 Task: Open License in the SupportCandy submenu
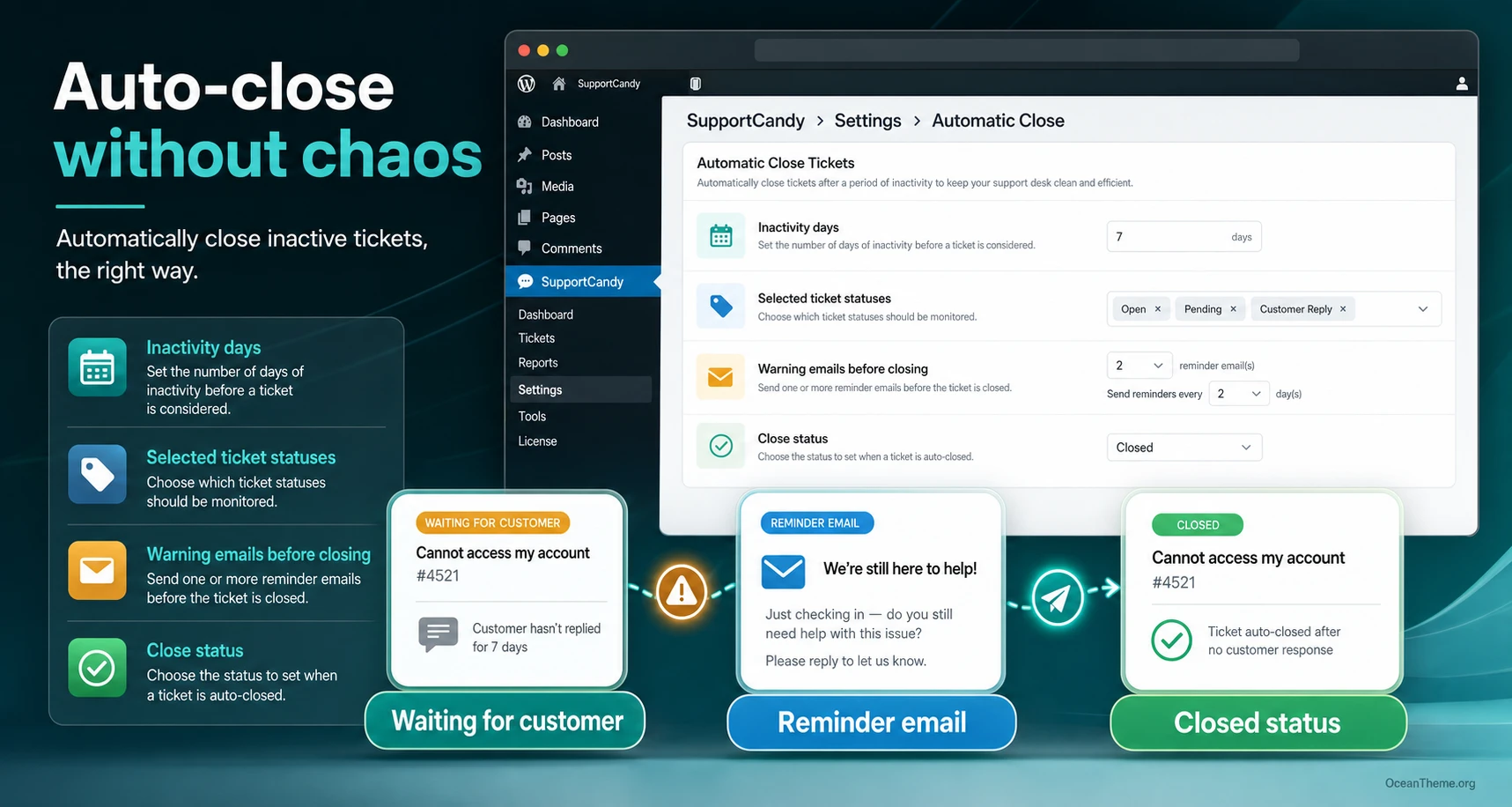tap(537, 441)
